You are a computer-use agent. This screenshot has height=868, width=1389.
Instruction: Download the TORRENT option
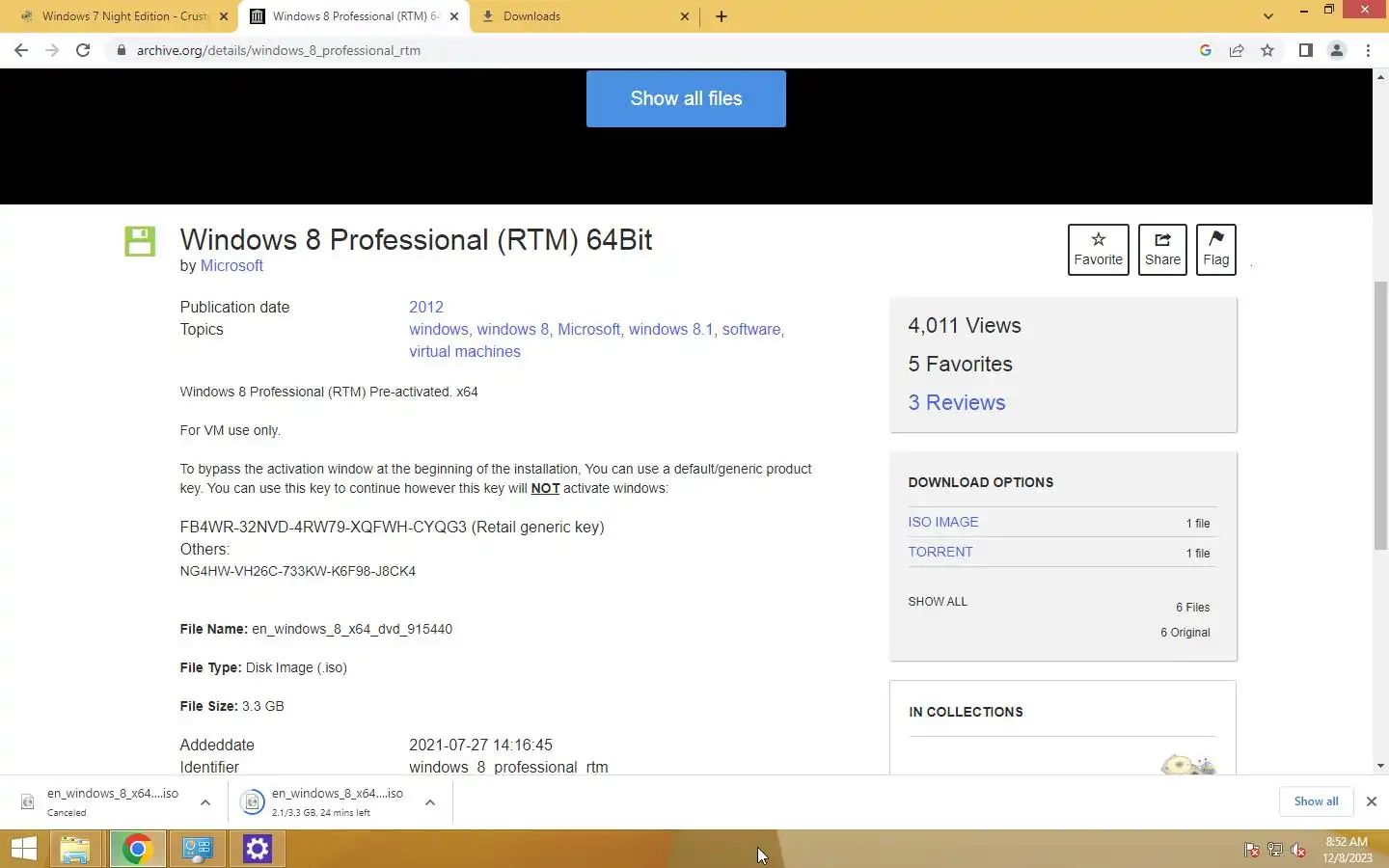click(x=940, y=552)
